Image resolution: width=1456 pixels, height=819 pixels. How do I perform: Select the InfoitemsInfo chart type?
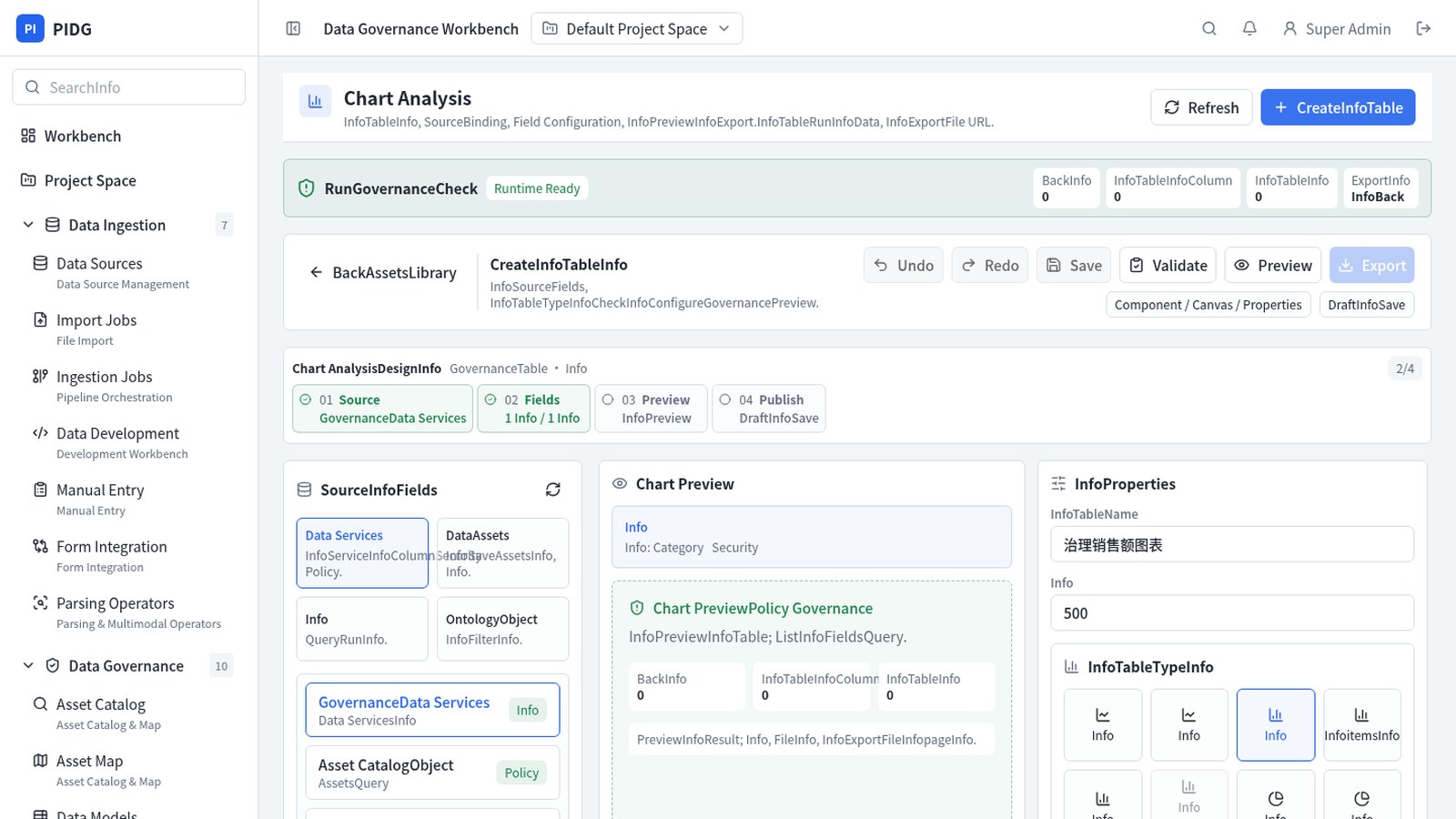1362,724
